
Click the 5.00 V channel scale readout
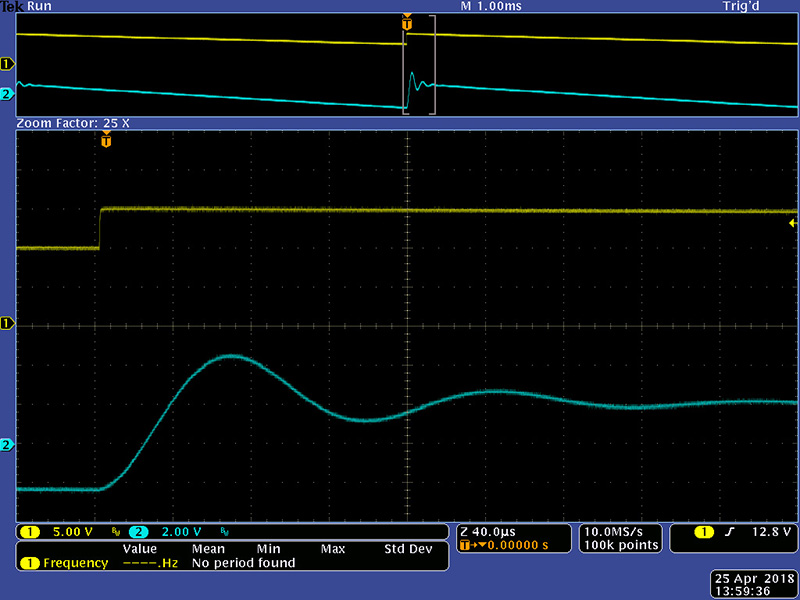pos(72,532)
